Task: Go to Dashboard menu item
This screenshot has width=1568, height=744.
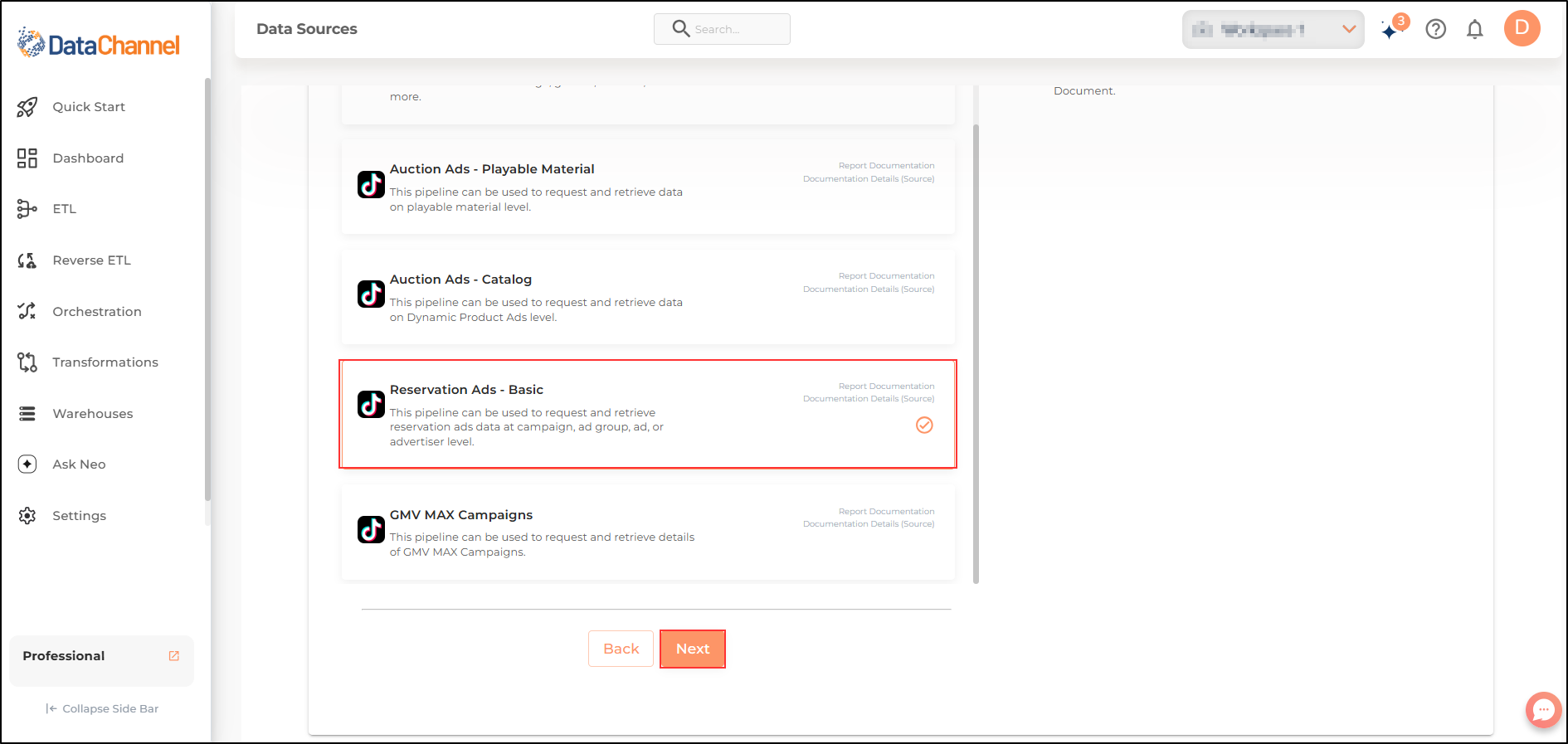Action: tap(88, 158)
